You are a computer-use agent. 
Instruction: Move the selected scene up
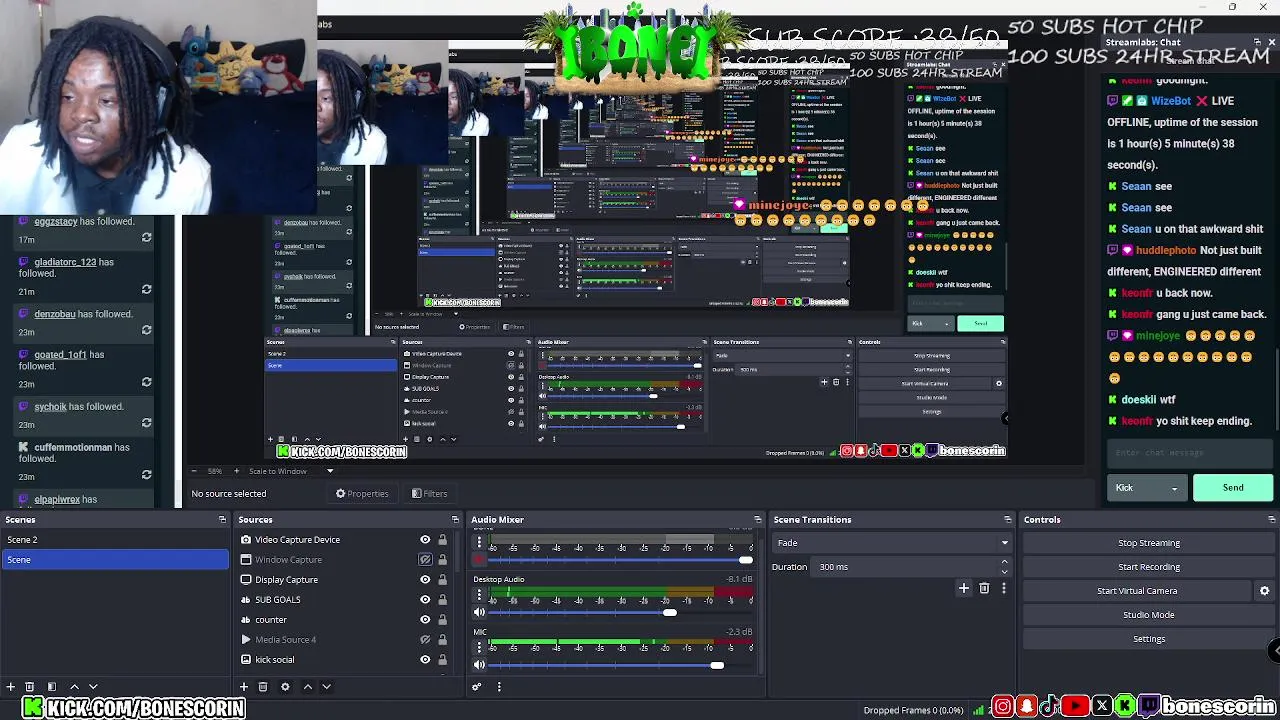tap(74, 687)
